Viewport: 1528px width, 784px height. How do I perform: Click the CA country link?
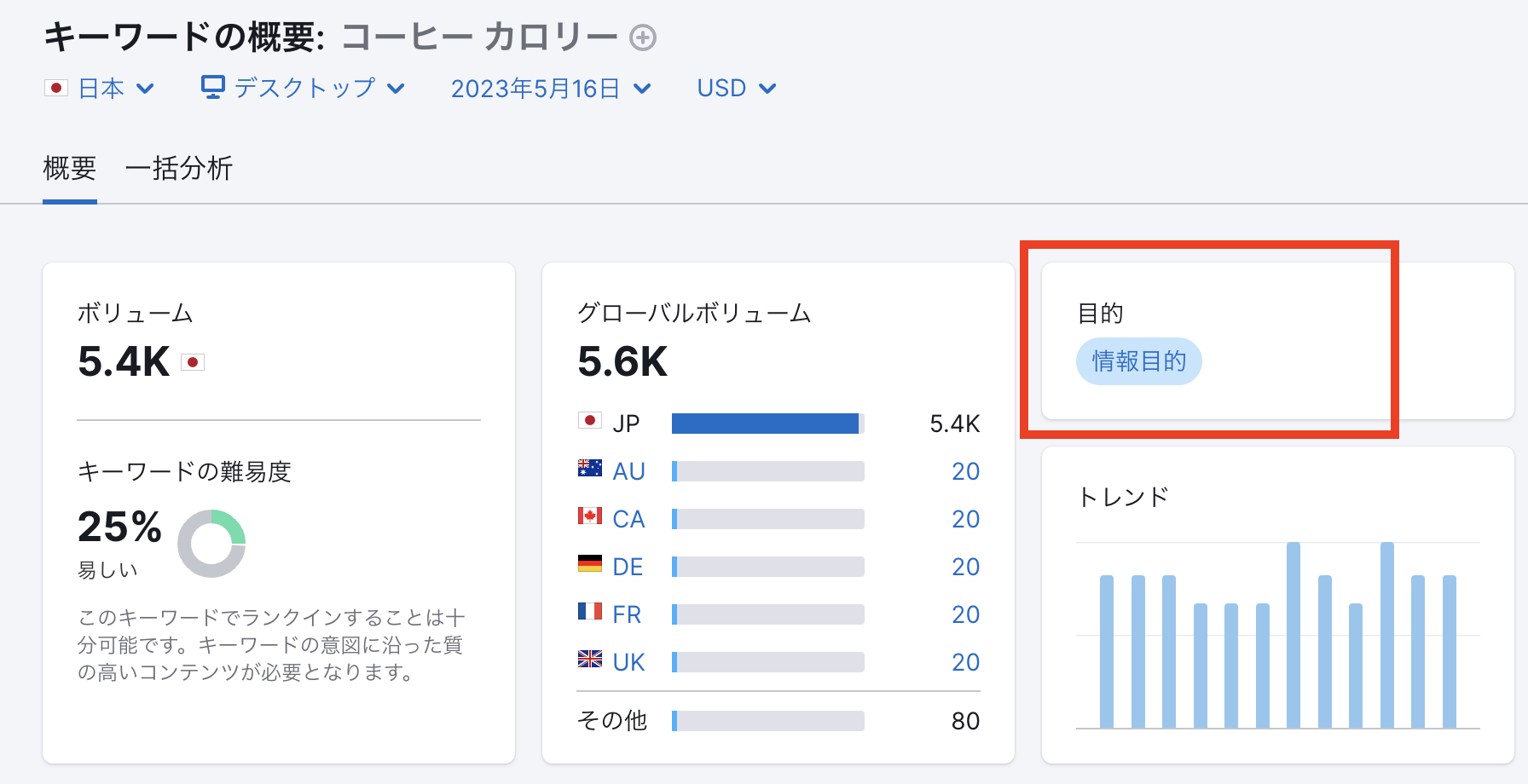click(628, 519)
